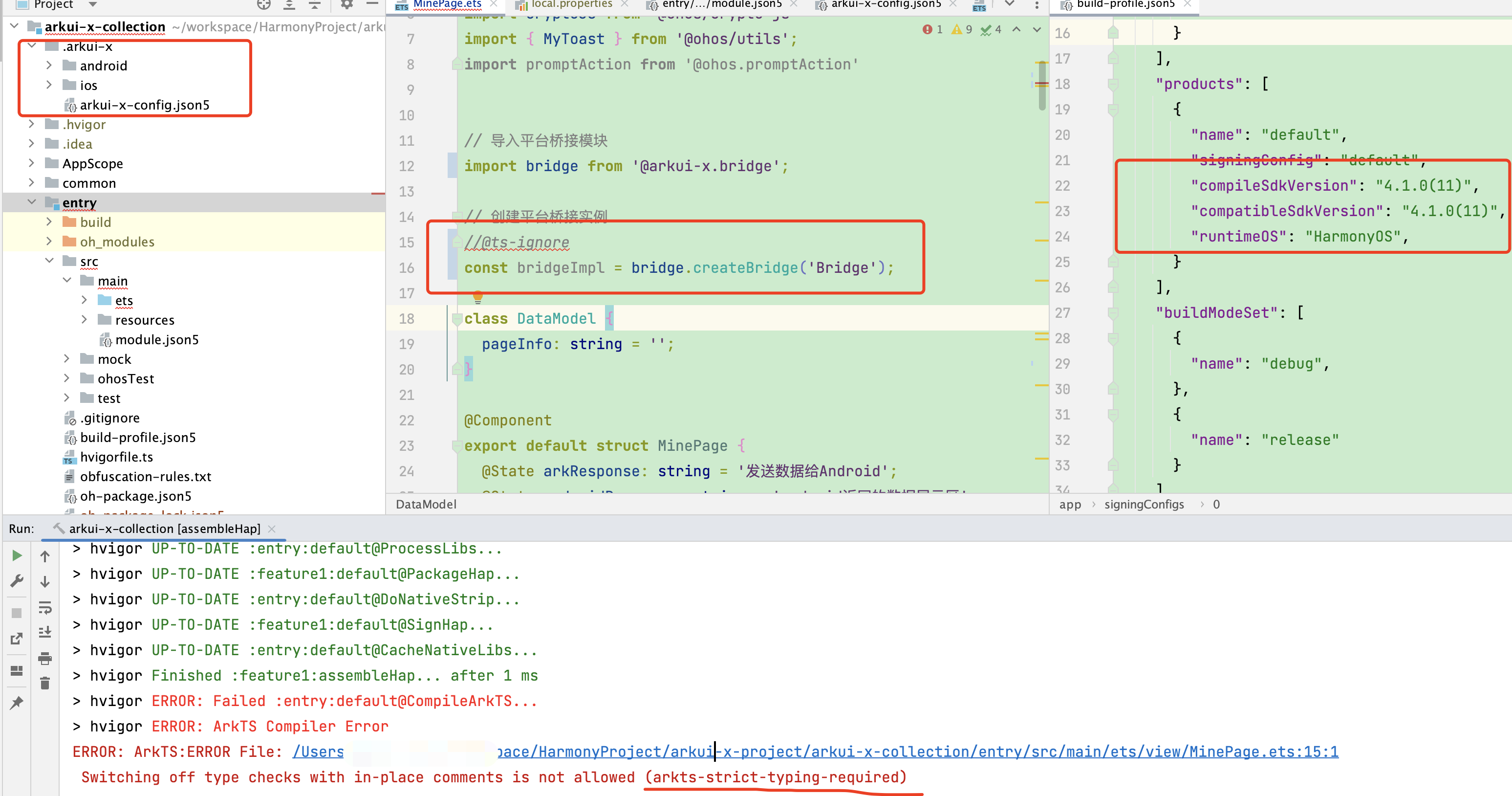Open IDE settings via the gear icon
The height and width of the screenshot is (796, 1512).
[347, 4]
